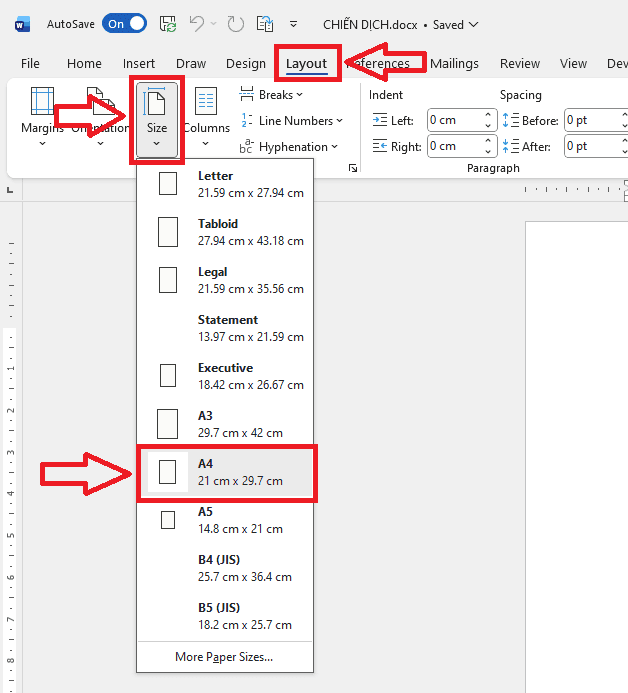Open the Margins tool
Viewport: 628px width, 693px height.
[x=42, y=114]
